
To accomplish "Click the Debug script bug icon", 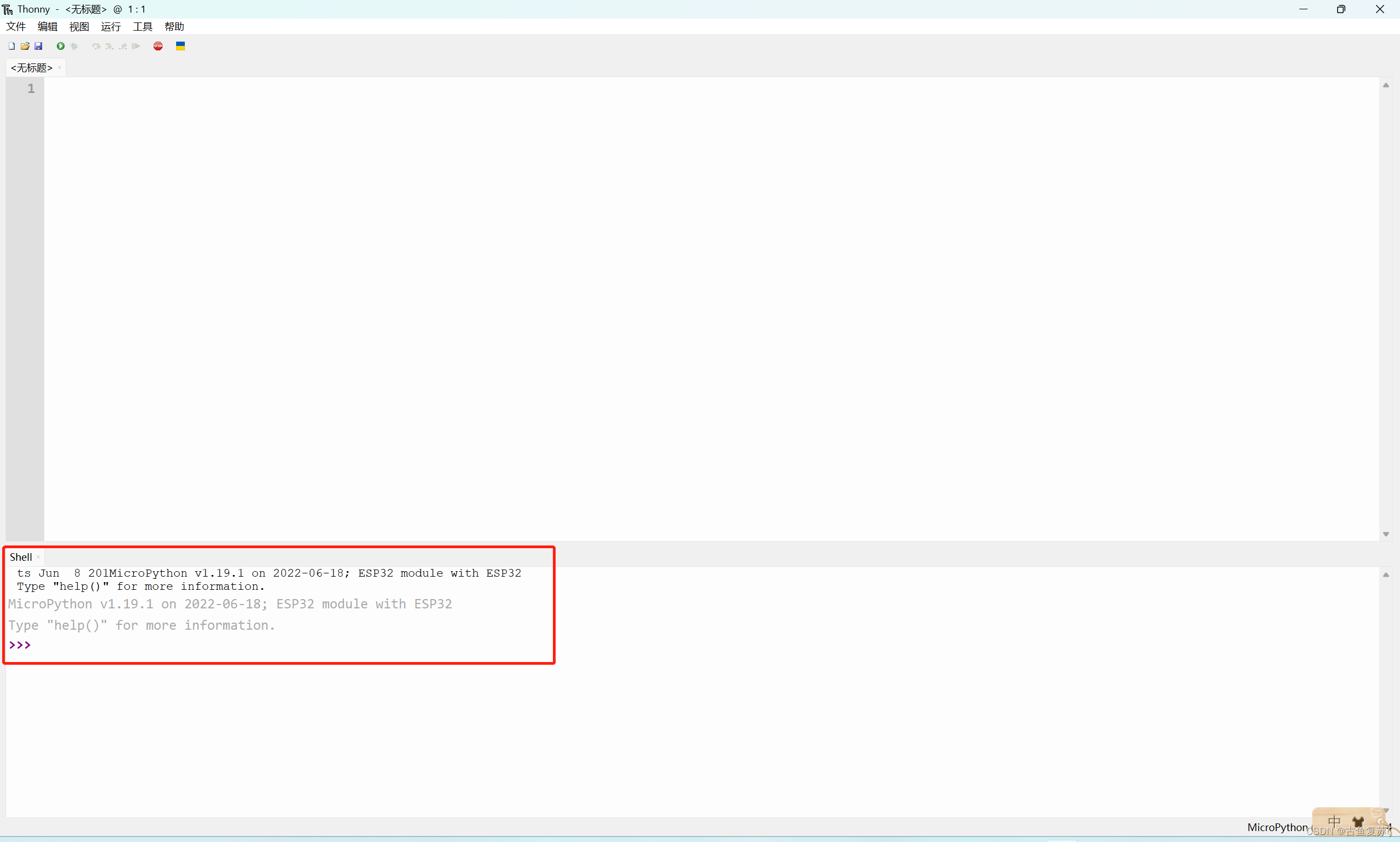I will point(73,46).
